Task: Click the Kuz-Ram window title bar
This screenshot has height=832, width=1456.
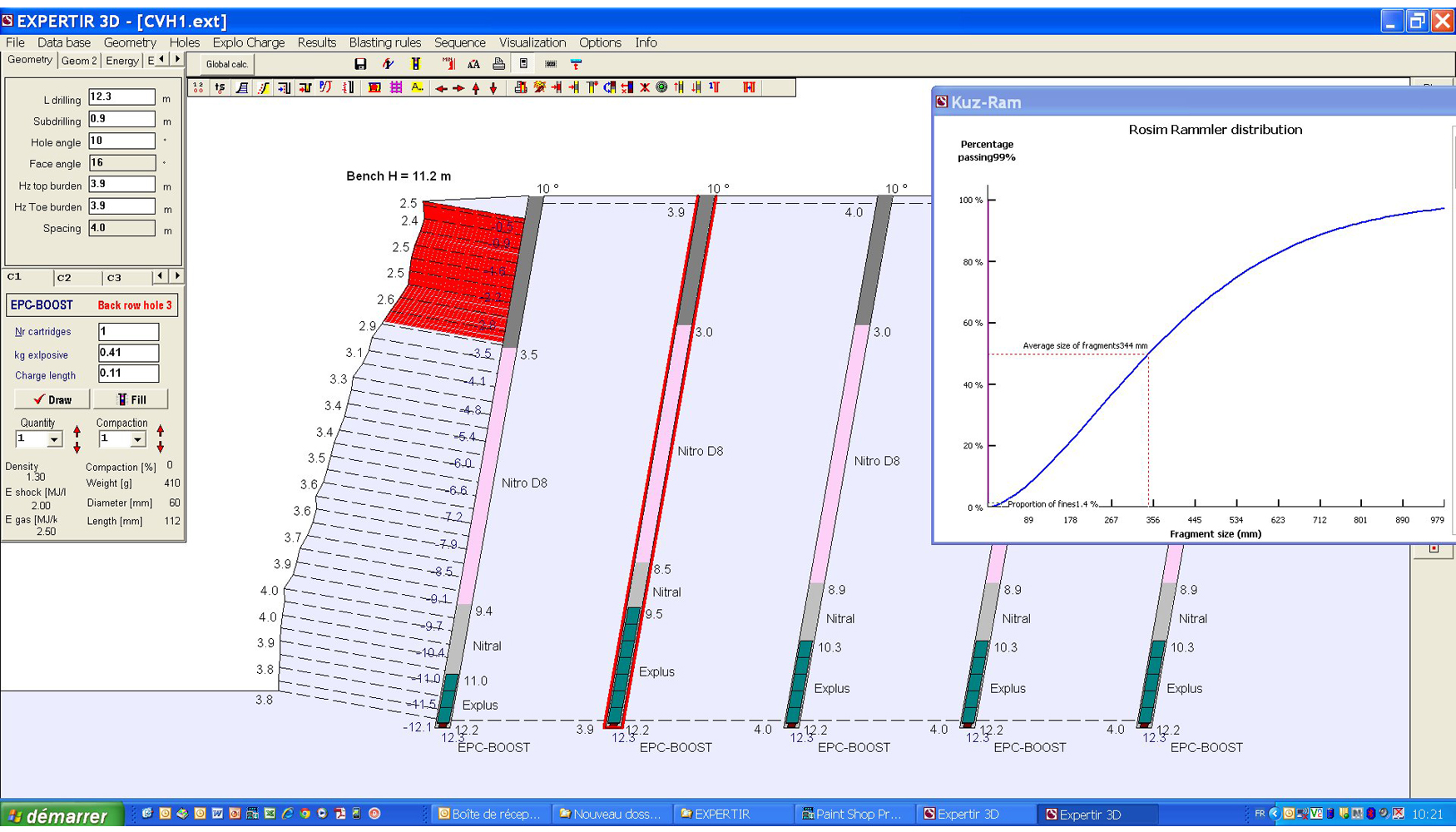Action: (1195, 102)
